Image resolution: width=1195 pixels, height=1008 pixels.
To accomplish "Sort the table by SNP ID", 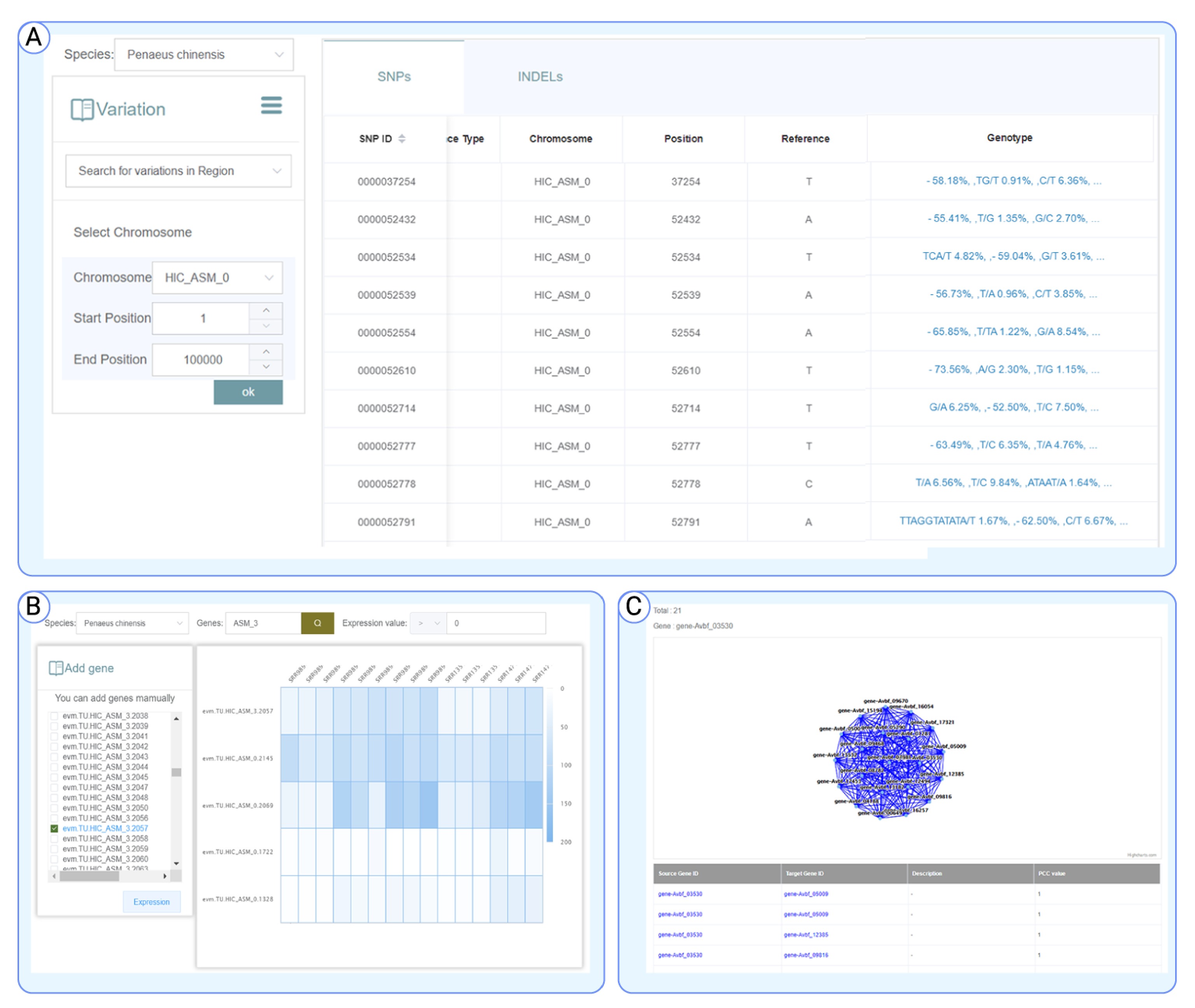I will [x=402, y=139].
